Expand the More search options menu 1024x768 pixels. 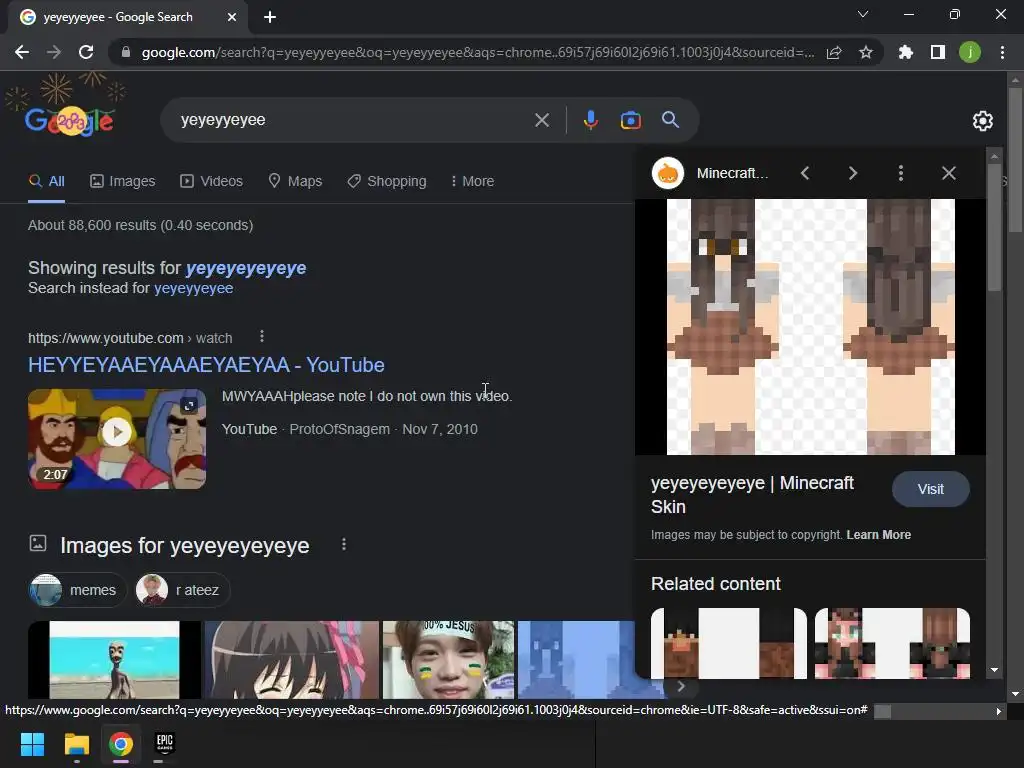(x=472, y=182)
